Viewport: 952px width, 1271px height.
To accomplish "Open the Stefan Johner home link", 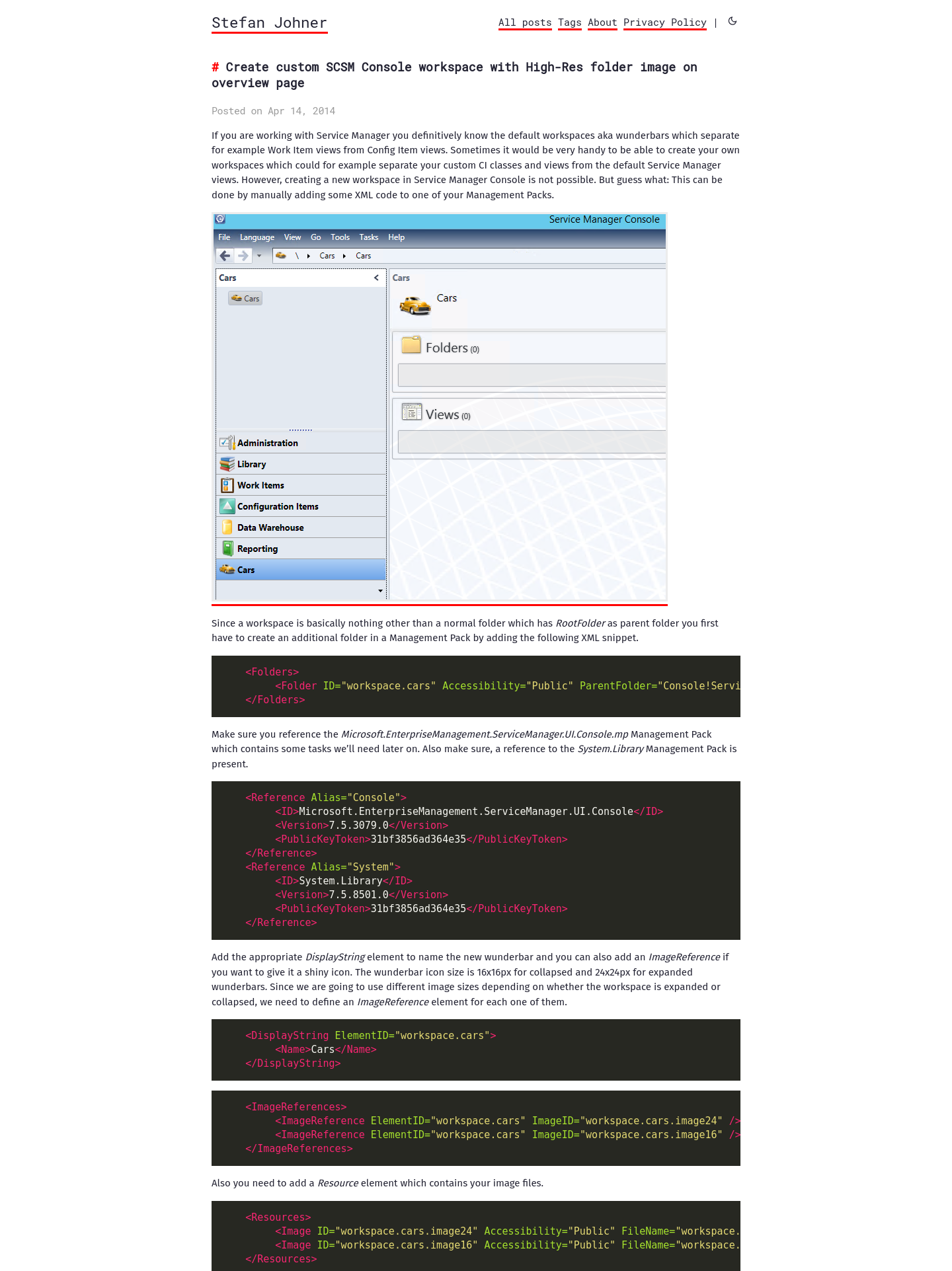I will pyautogui.click(x=269, y=23).
